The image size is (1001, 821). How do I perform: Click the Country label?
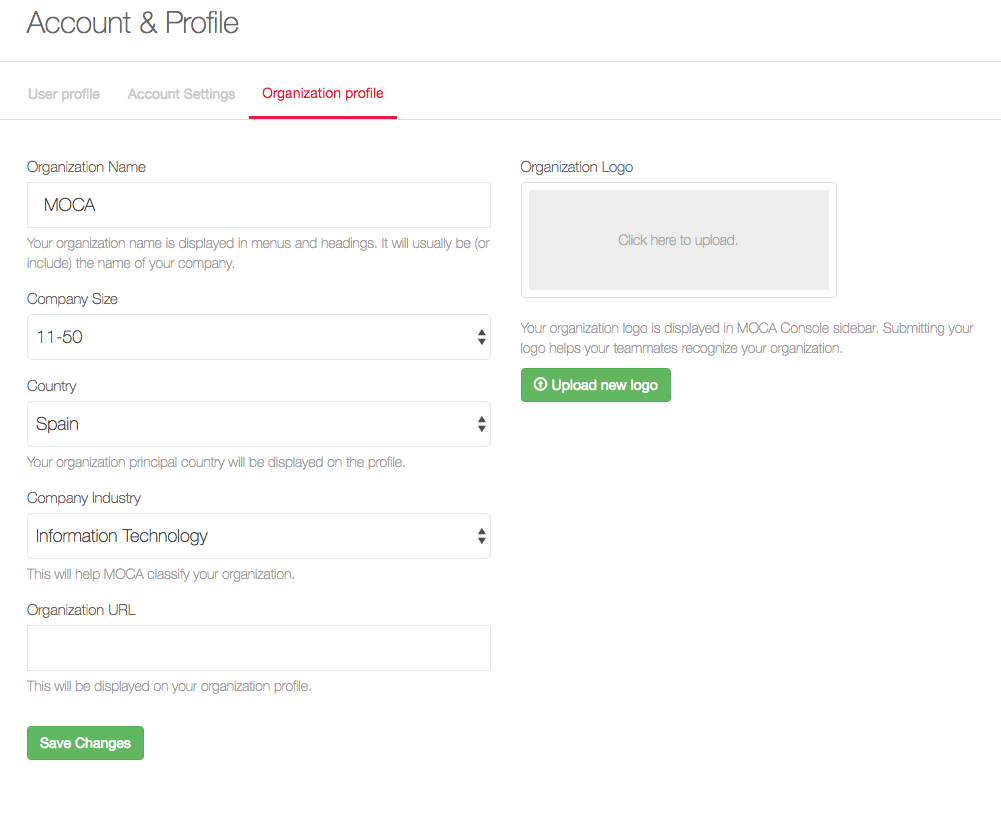[x=52, y=386]
